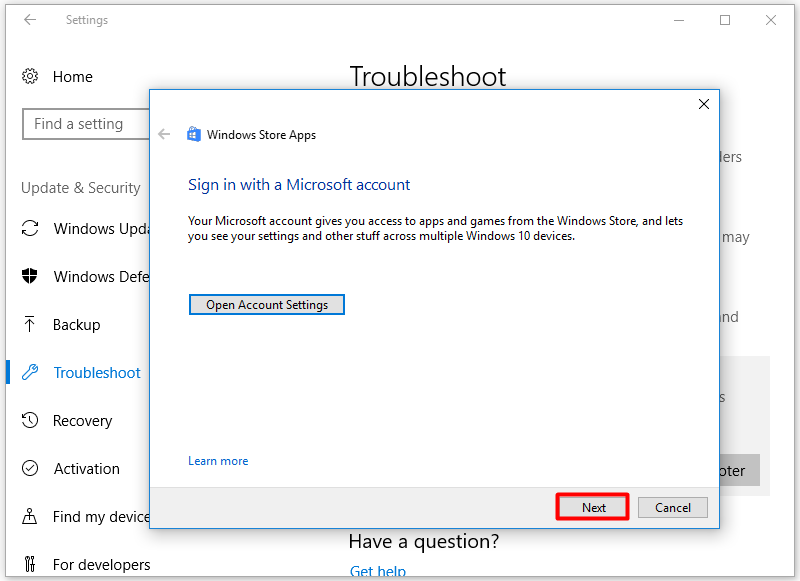
Task: Minimize the Settings window
Action: 679,20
